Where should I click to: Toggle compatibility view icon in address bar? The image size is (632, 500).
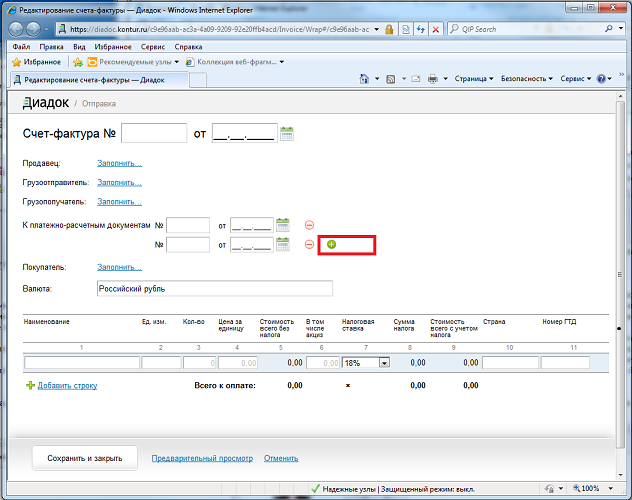pyautogui.click(x=406, y=29)
